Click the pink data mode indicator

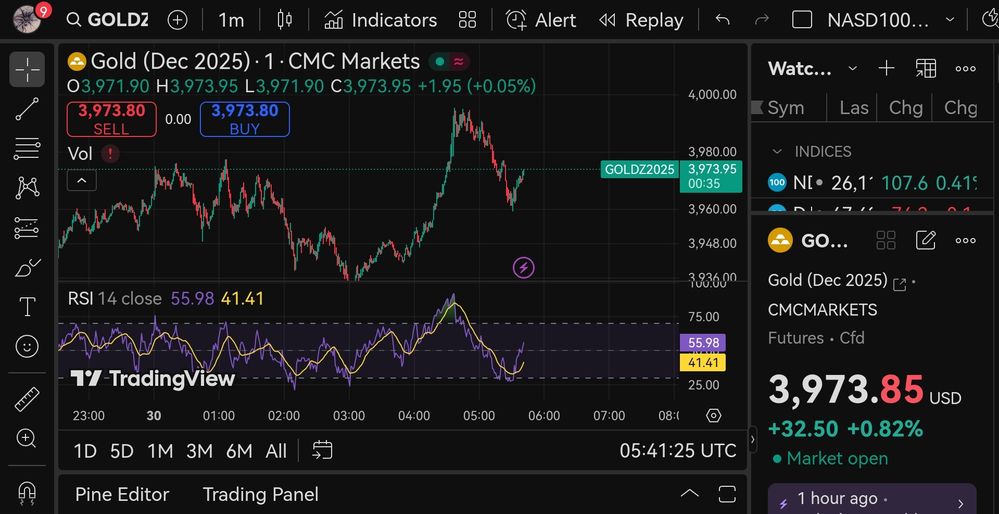click(x=458, y=62)
